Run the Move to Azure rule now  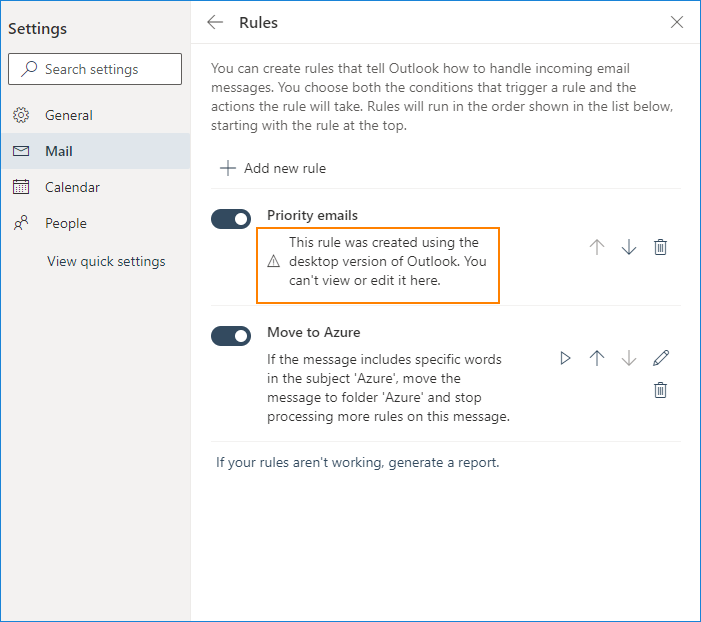tap(566, 358)
